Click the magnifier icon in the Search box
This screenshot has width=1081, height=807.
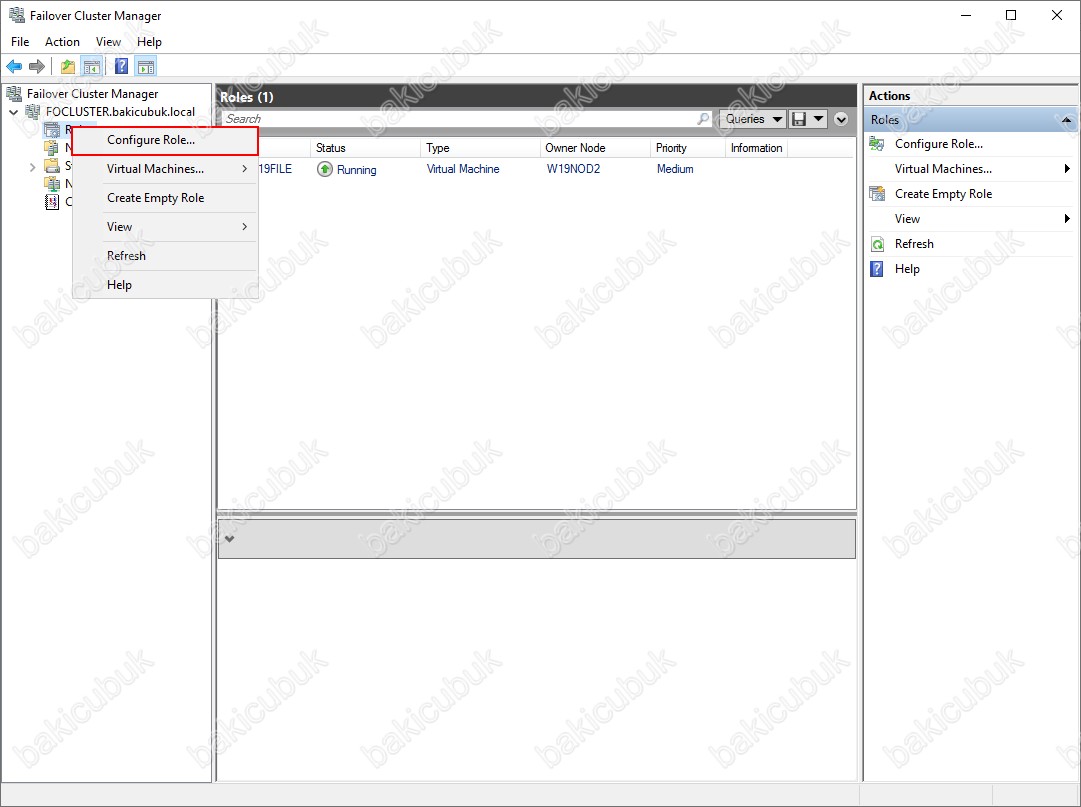(x=703, y=119)
